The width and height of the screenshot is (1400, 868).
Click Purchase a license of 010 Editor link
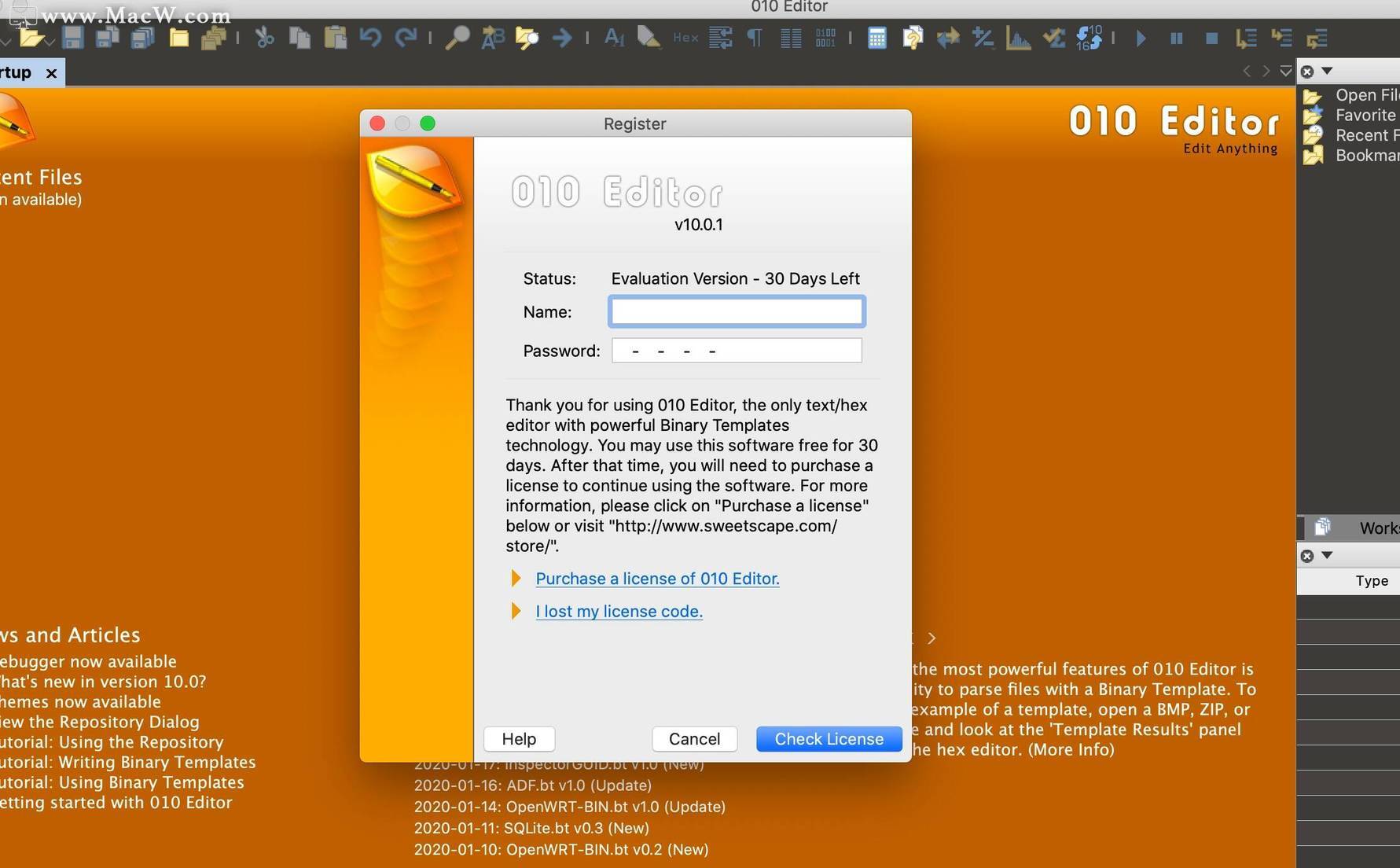click(657, 579)
